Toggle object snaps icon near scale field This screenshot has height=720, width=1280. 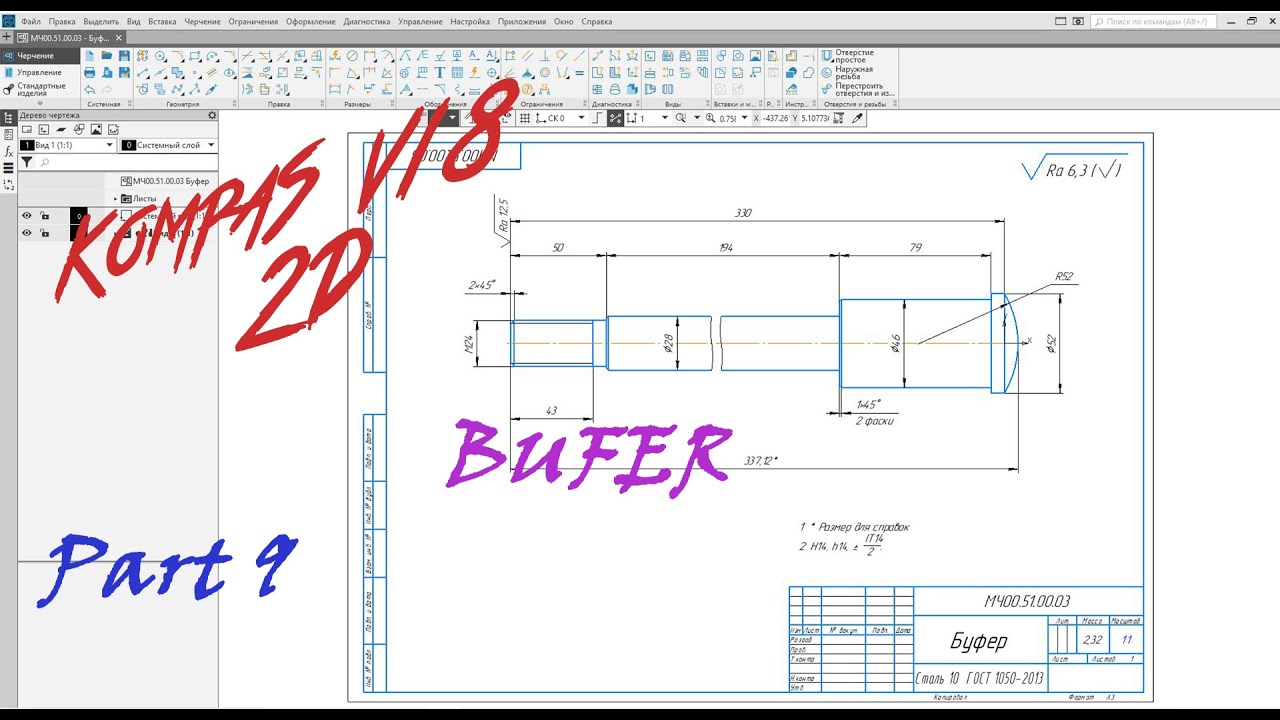pos(616,118)
